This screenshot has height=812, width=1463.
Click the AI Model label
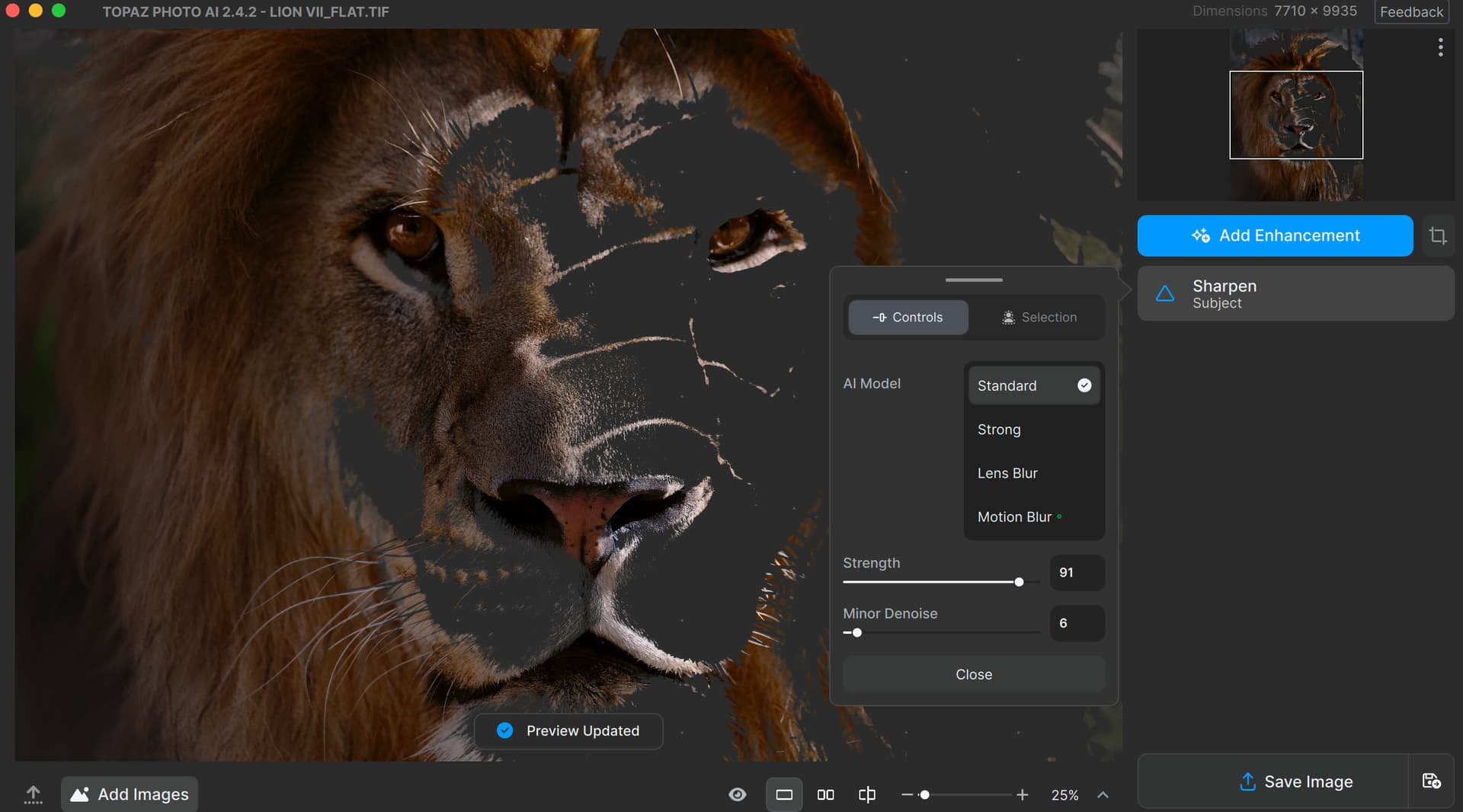tap(872, 384)
